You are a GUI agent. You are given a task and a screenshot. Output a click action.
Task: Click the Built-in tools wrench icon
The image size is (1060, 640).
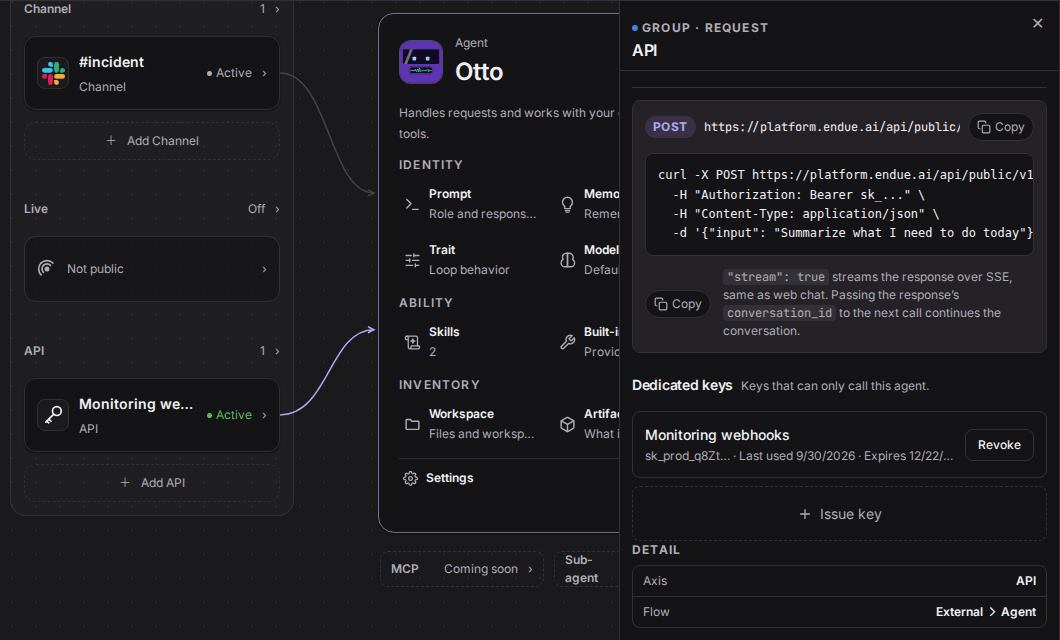pyautogui.click(x=567, y=342)
